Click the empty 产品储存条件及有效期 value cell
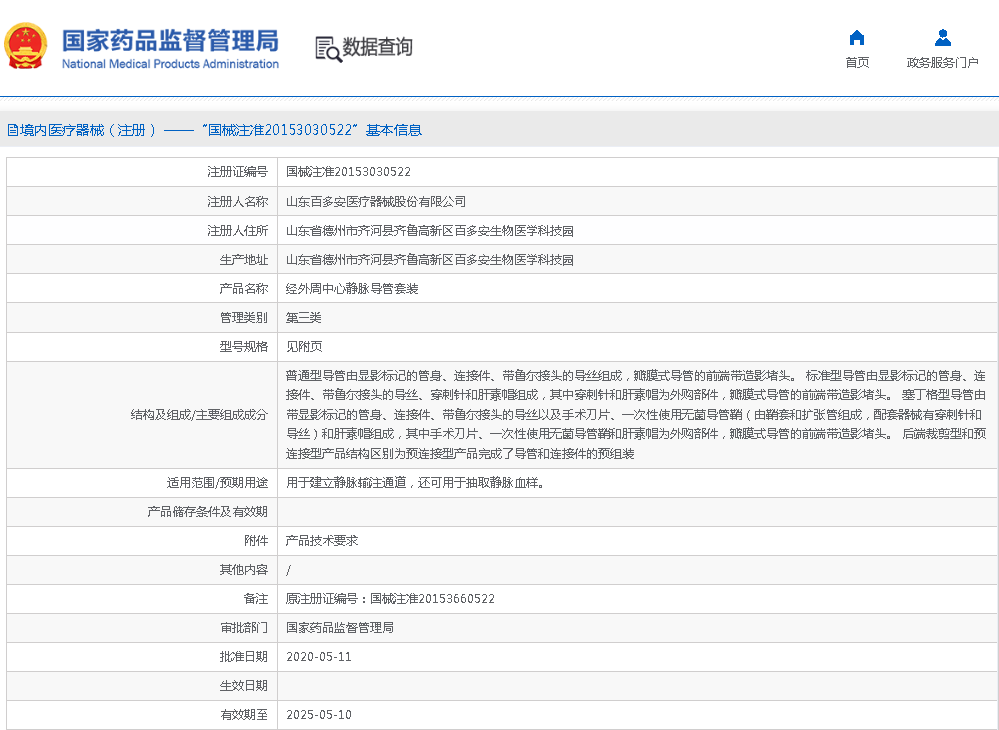Viewport: 999px width, 730px height. click(x=638, y=512)
